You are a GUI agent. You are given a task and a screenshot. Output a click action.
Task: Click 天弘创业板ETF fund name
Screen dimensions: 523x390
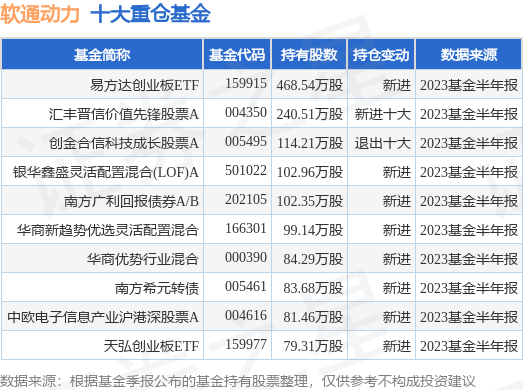[x=151, y=346]
